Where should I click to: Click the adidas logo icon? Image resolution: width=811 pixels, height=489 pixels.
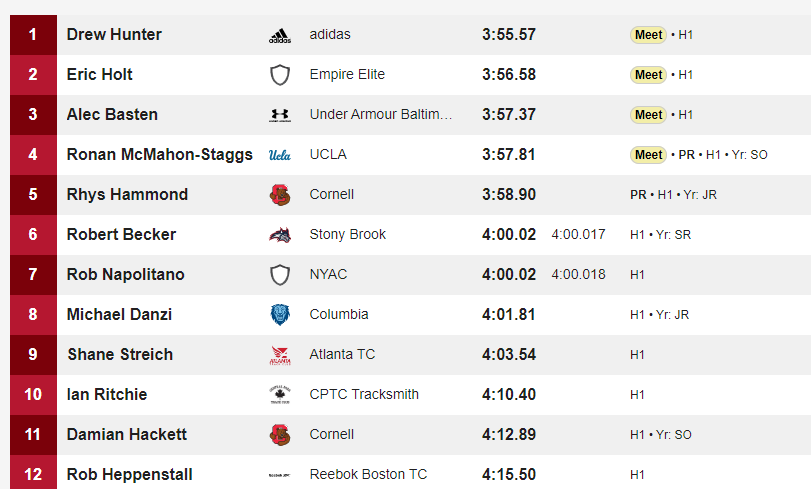(280, 35)
